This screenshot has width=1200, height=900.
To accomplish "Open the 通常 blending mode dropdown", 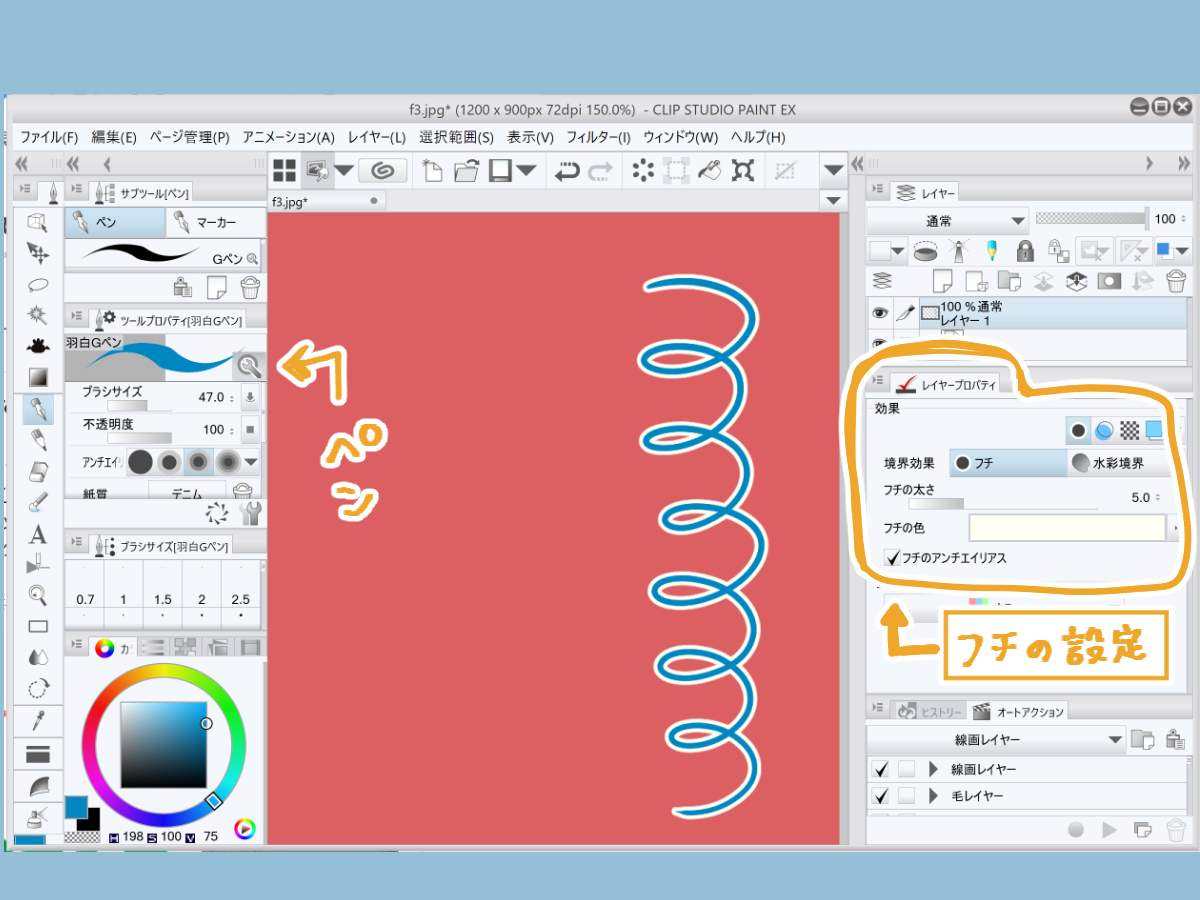I will point(947,220).
